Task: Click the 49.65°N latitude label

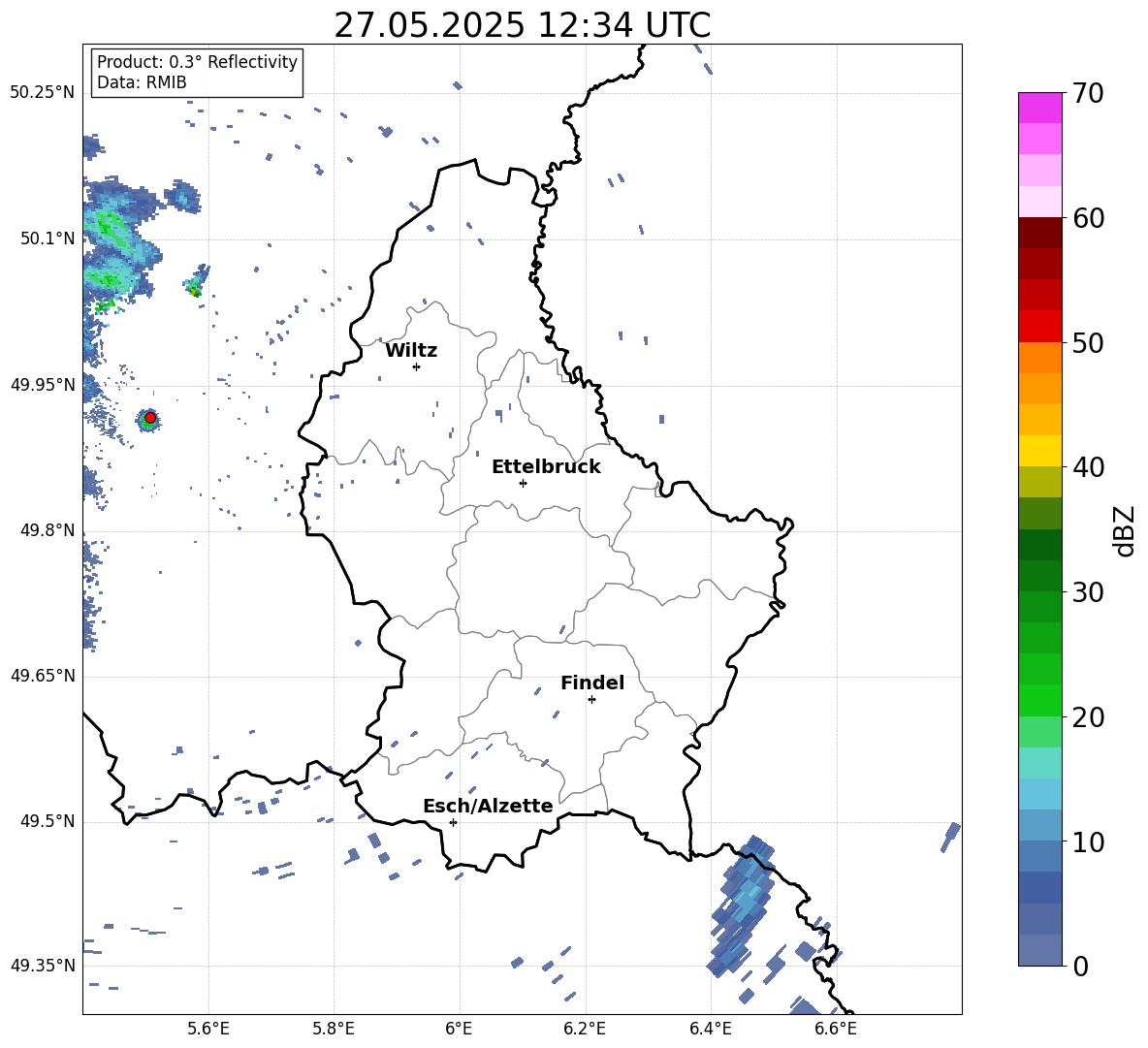Action: tap(43, 676)
